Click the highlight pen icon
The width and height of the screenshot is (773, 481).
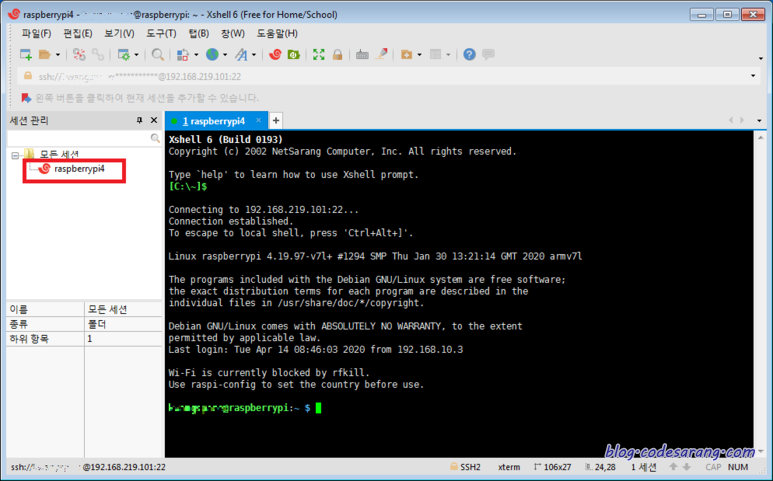[x=381, y=54]
